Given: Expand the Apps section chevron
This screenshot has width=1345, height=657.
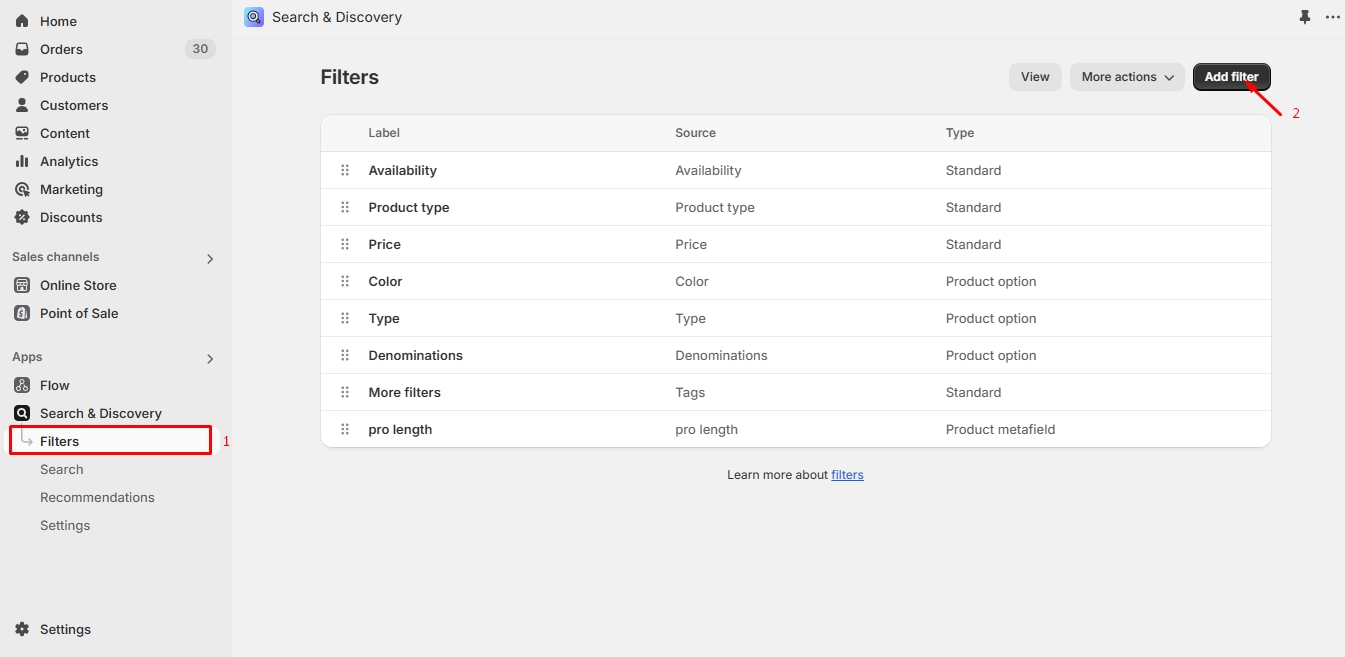Looking at the screenshot, I should (x=210, y=359).
